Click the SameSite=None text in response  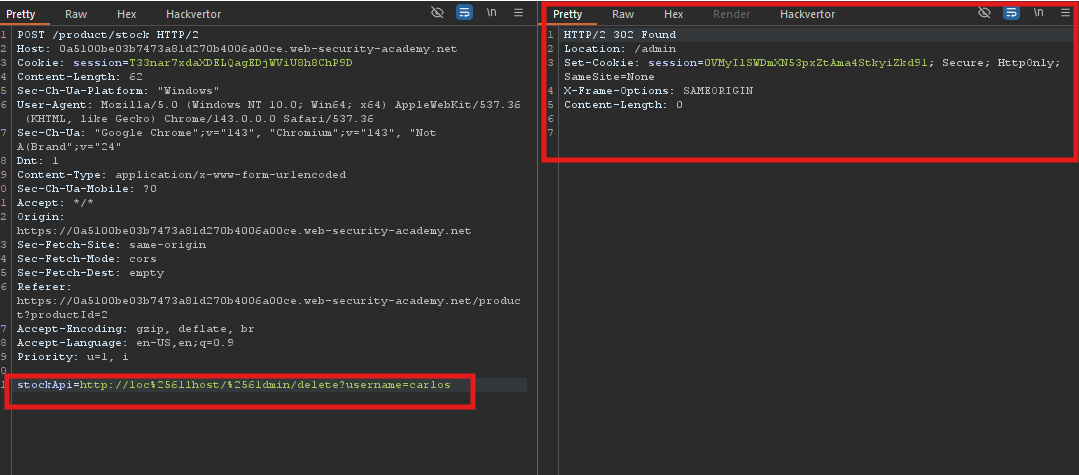(x=609, y=76)
